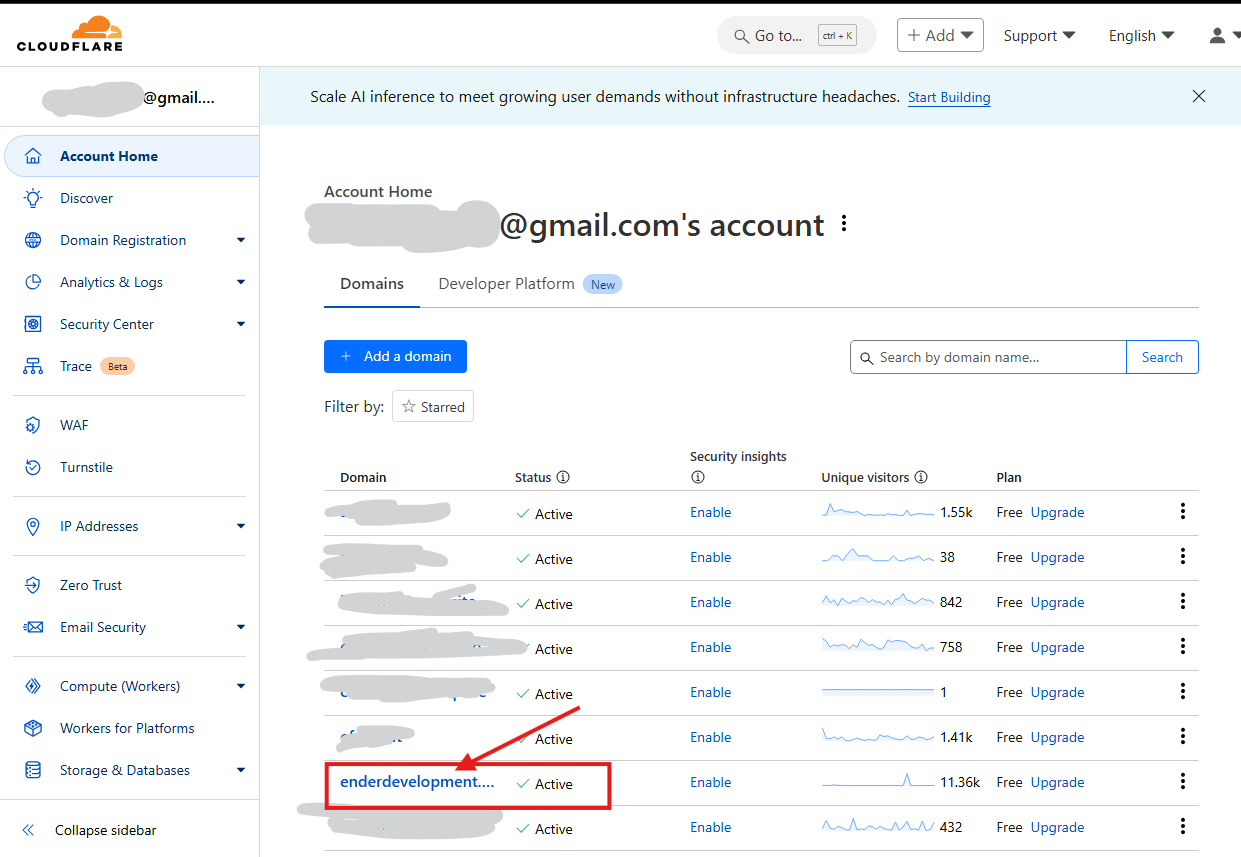Open account options three-dot menu

(x=844, y=224)
